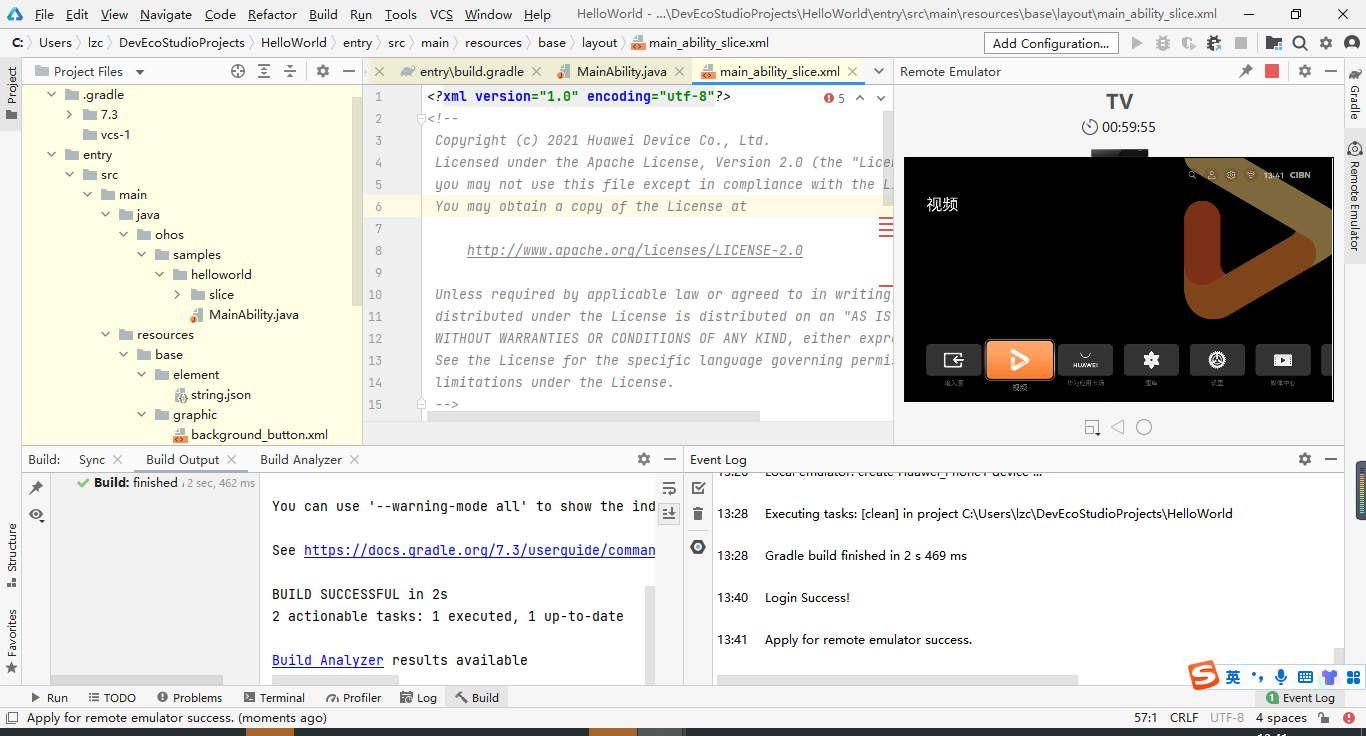The height and width of the screenshot is (736, 1366).
Task: Toggle the eye view options in Build panel
Action: point(36,514)
